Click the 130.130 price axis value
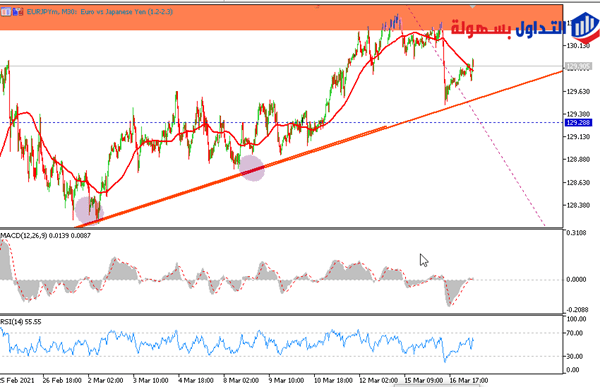600x387 pixels. tap(578, 46)
